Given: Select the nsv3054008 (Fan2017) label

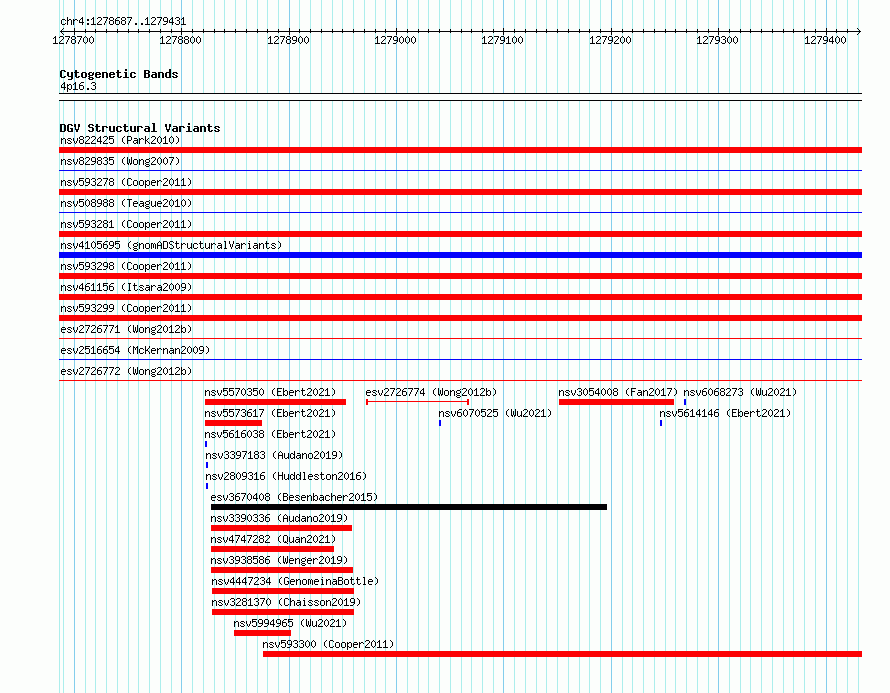Looking at the screenshot, I should 618,392.
